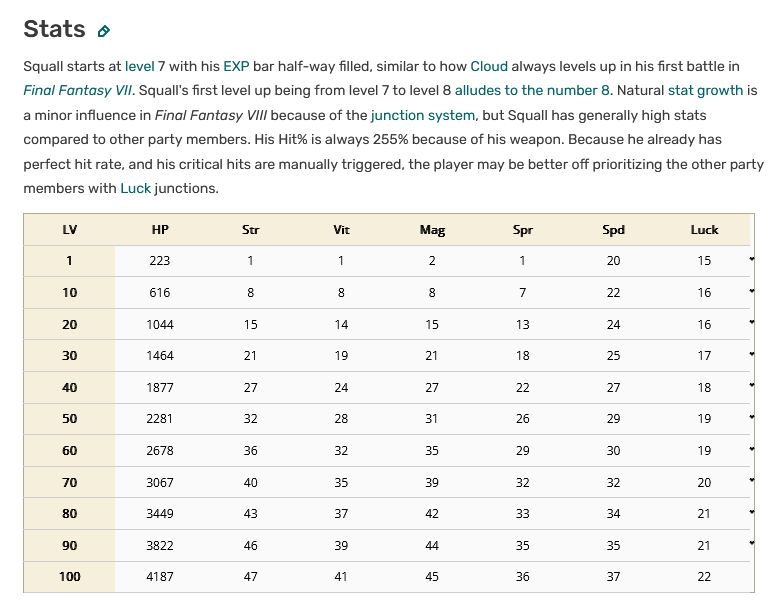
Task: Select level '20' row header
Action: [69, 325]
